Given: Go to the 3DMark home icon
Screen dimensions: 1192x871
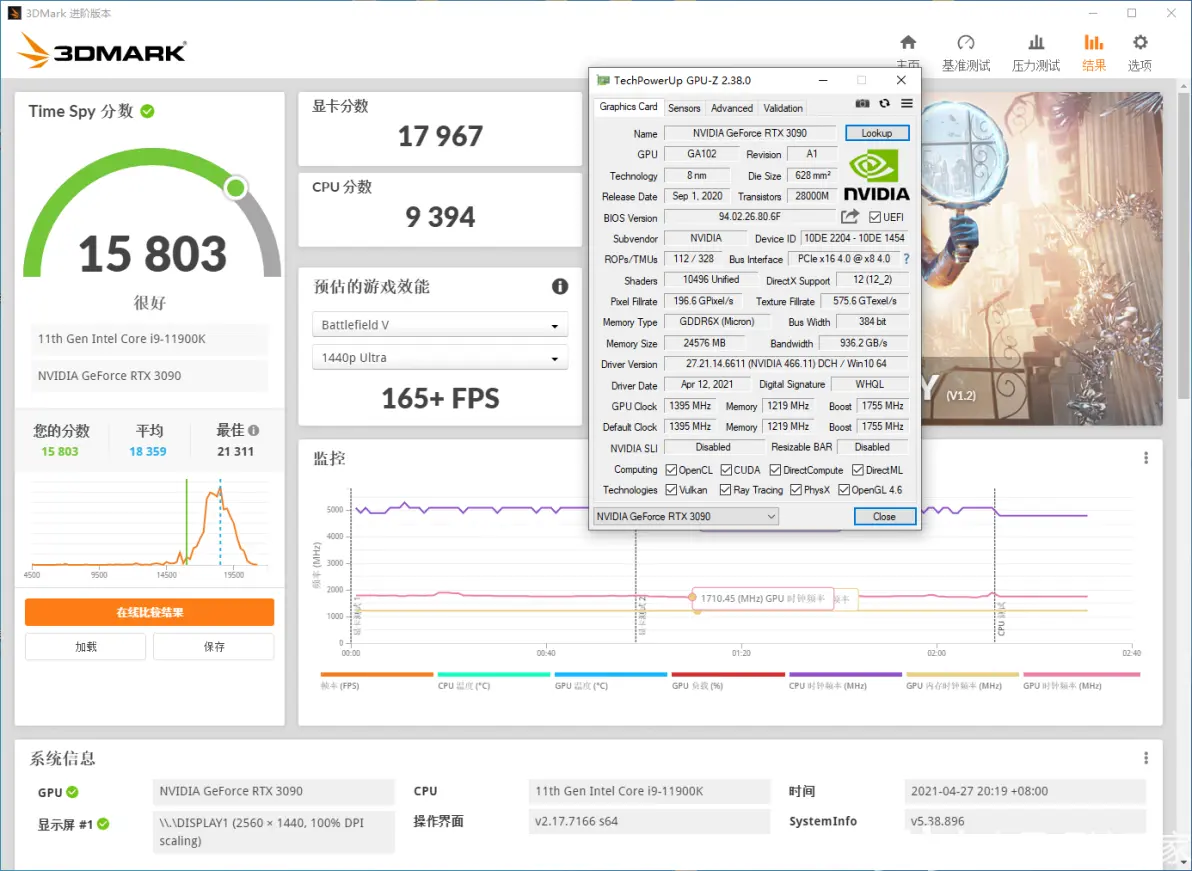Looking at the screenshot, I should pyautogui.click(x=908, y=43).
